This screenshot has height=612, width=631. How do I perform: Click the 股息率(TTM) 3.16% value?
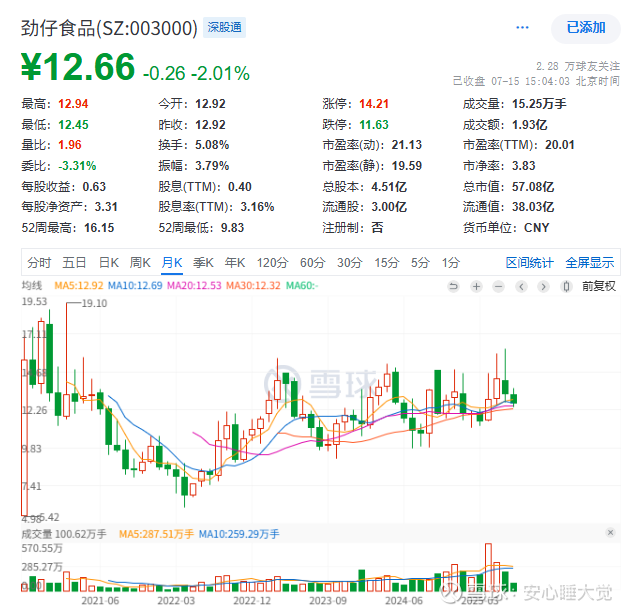click(x=257, y=207)
